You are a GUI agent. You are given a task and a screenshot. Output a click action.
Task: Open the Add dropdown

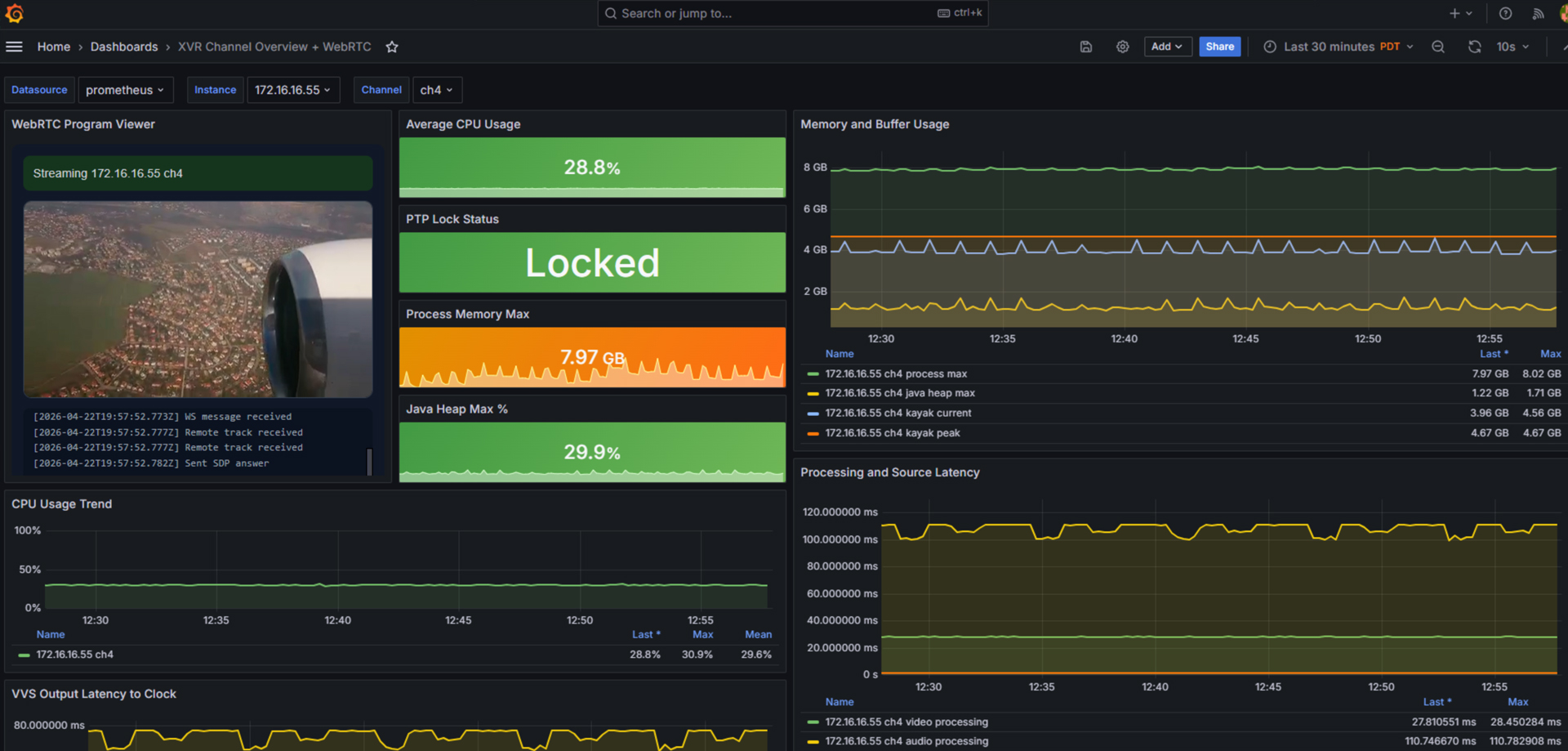click(x=1168, y=47)
